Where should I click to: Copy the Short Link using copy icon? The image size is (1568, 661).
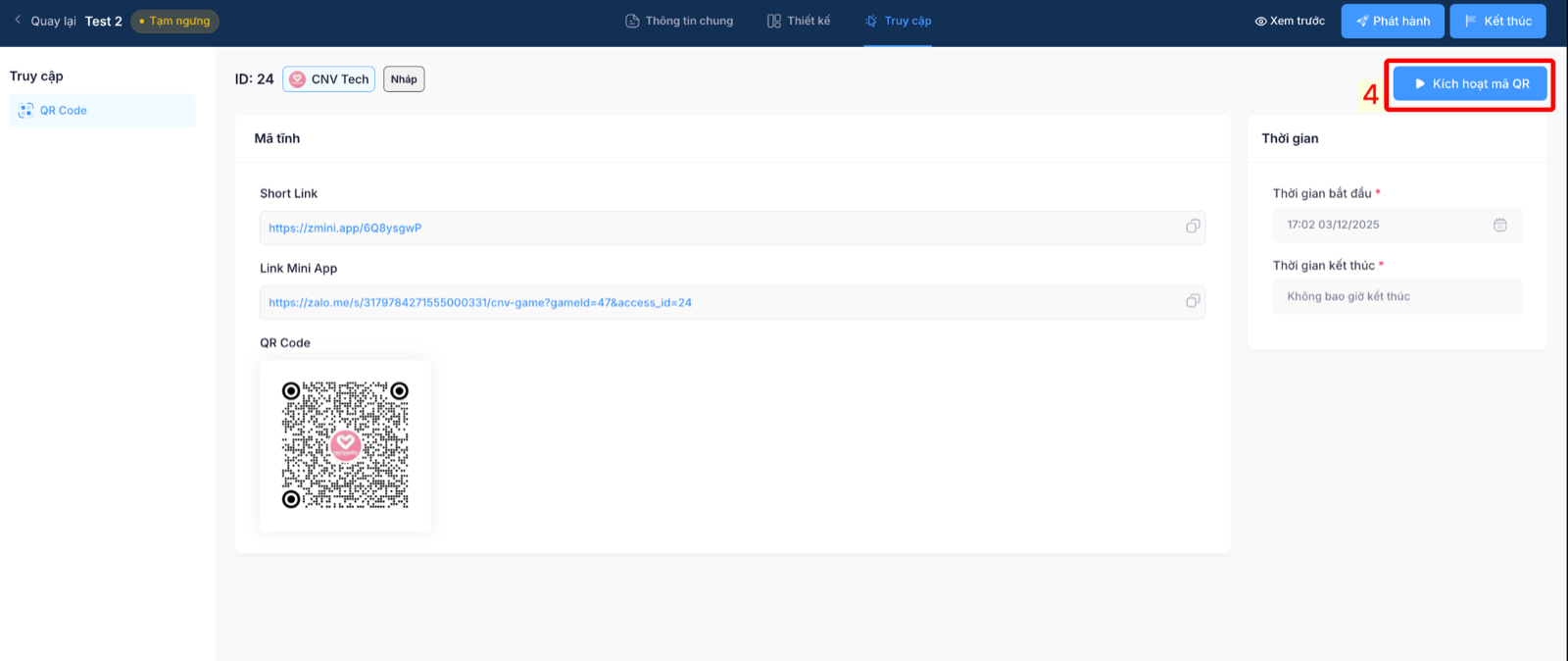click(x=1193, y=227)
